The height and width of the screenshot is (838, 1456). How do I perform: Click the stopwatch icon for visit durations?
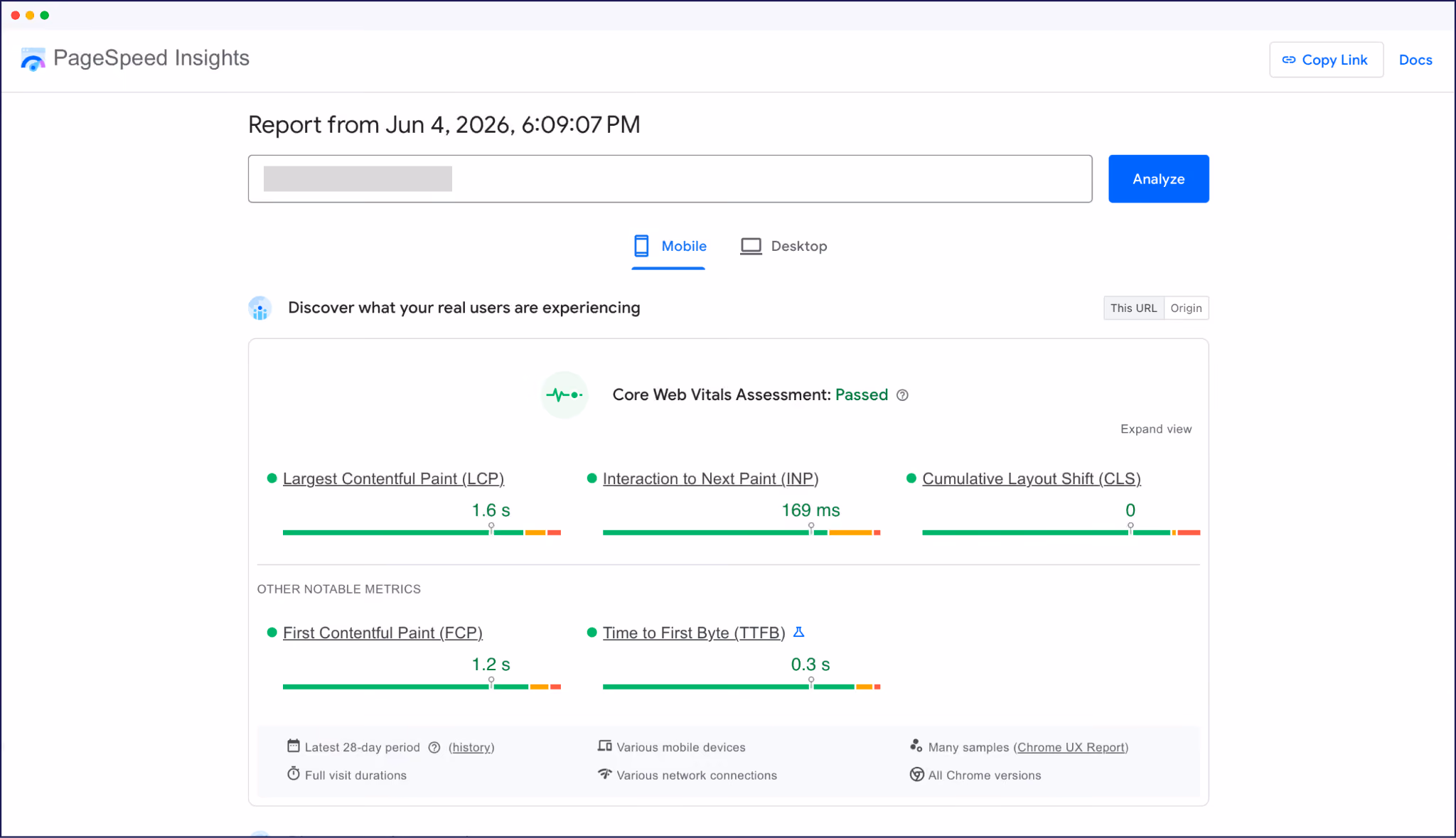pyautogui.click(x=294, y=773)
